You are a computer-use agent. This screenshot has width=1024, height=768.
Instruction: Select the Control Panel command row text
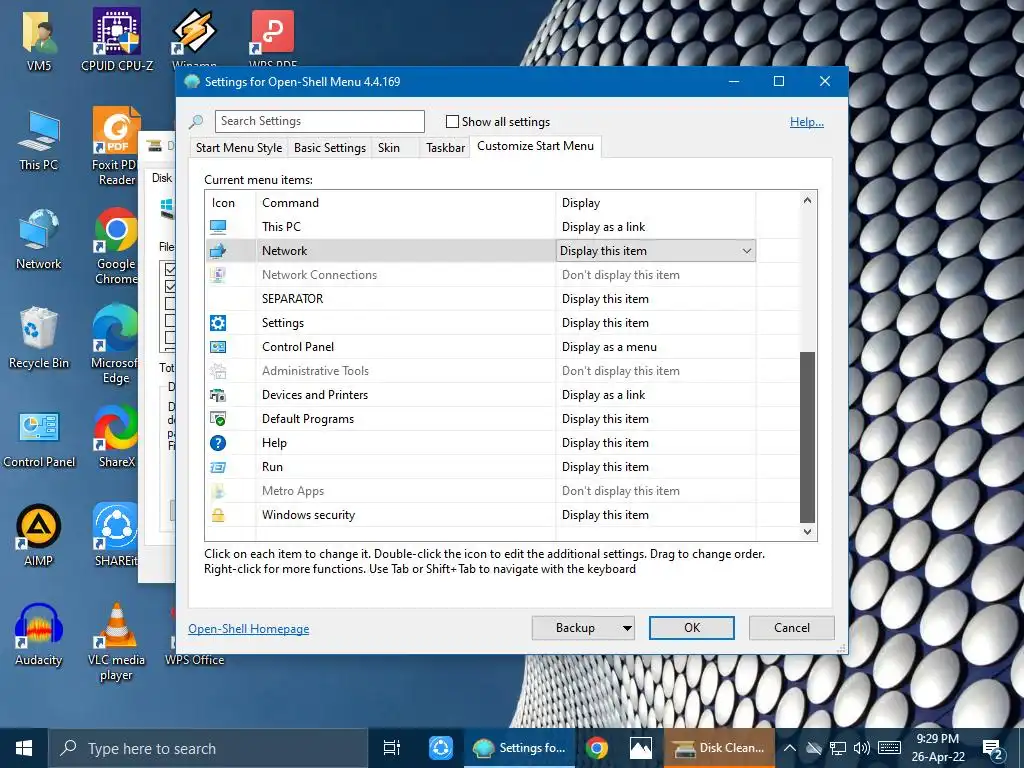(298, 347)
